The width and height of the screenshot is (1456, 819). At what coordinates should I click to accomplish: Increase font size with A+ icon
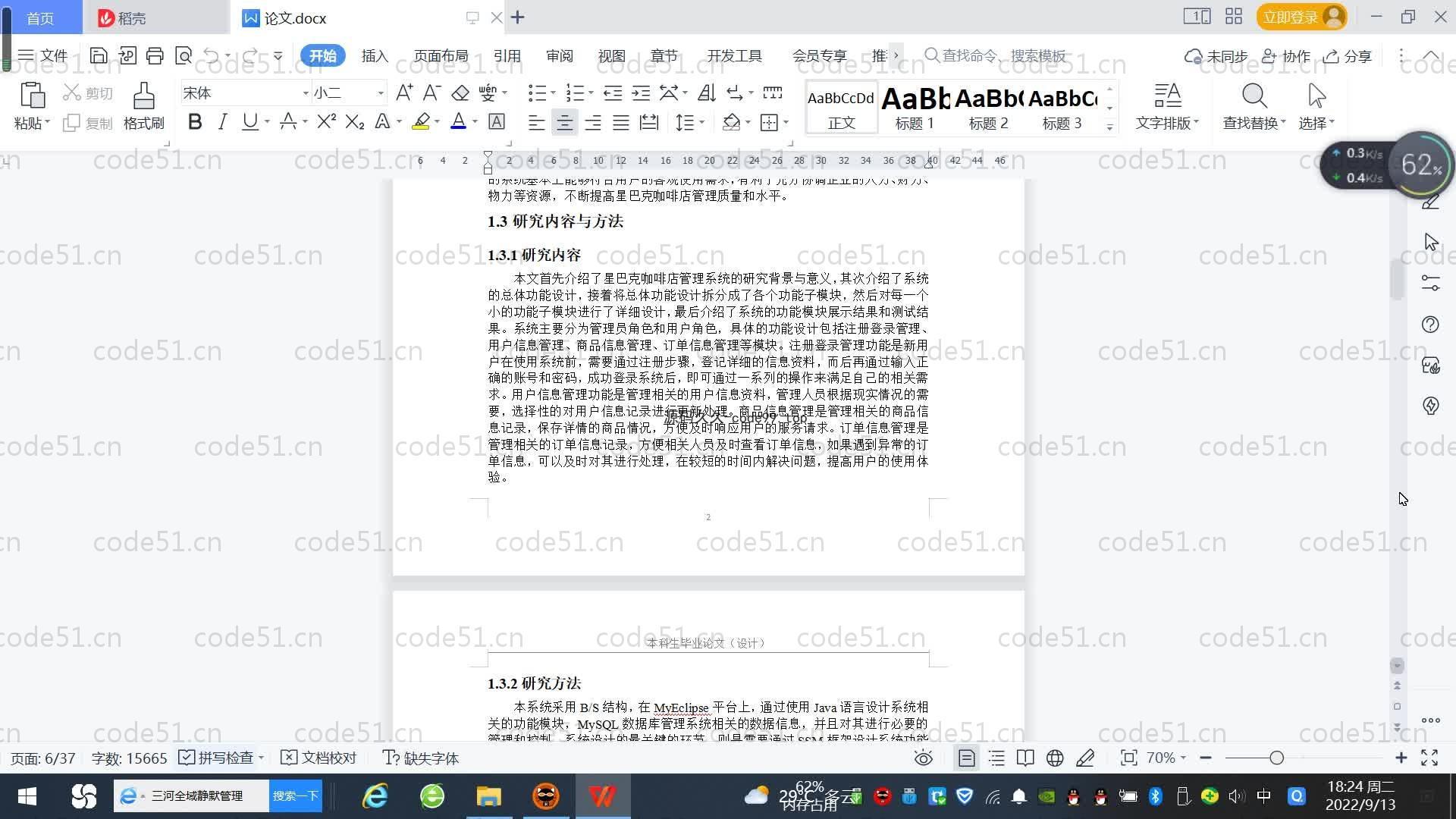pyautogui.click(x=404, y=93)
